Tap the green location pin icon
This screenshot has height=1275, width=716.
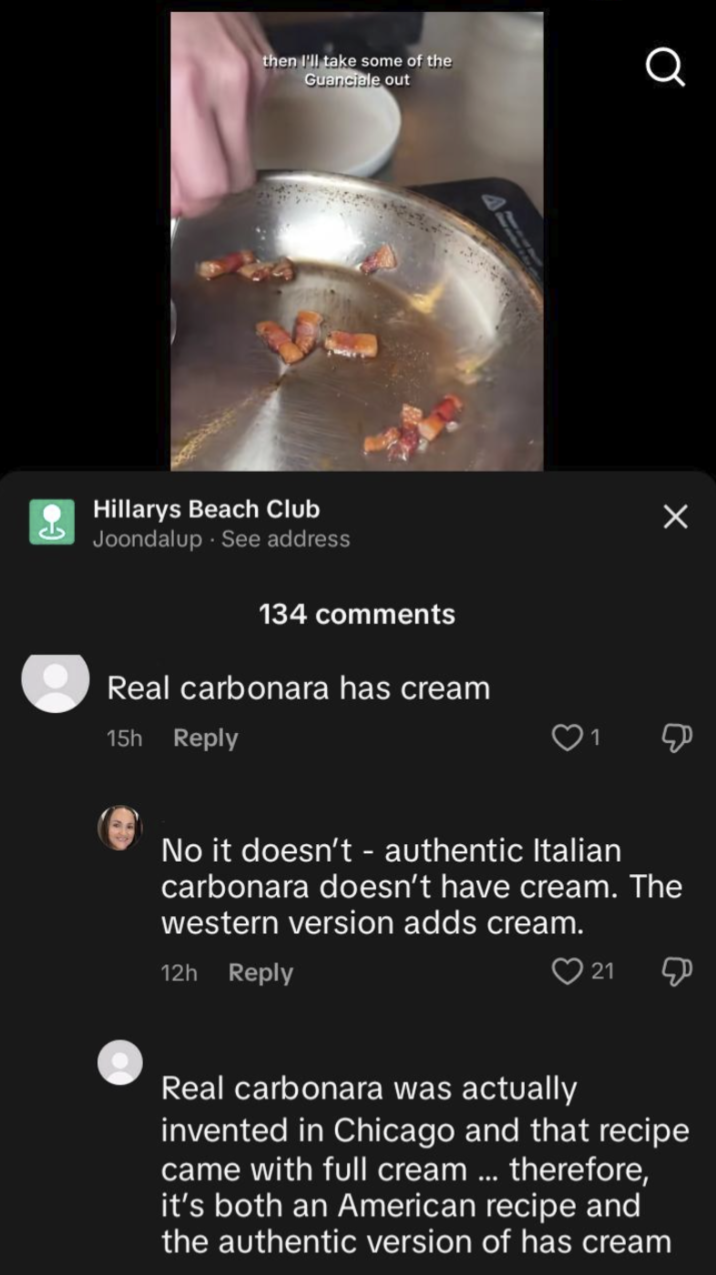pyautogui.click(x=51, y=522)
